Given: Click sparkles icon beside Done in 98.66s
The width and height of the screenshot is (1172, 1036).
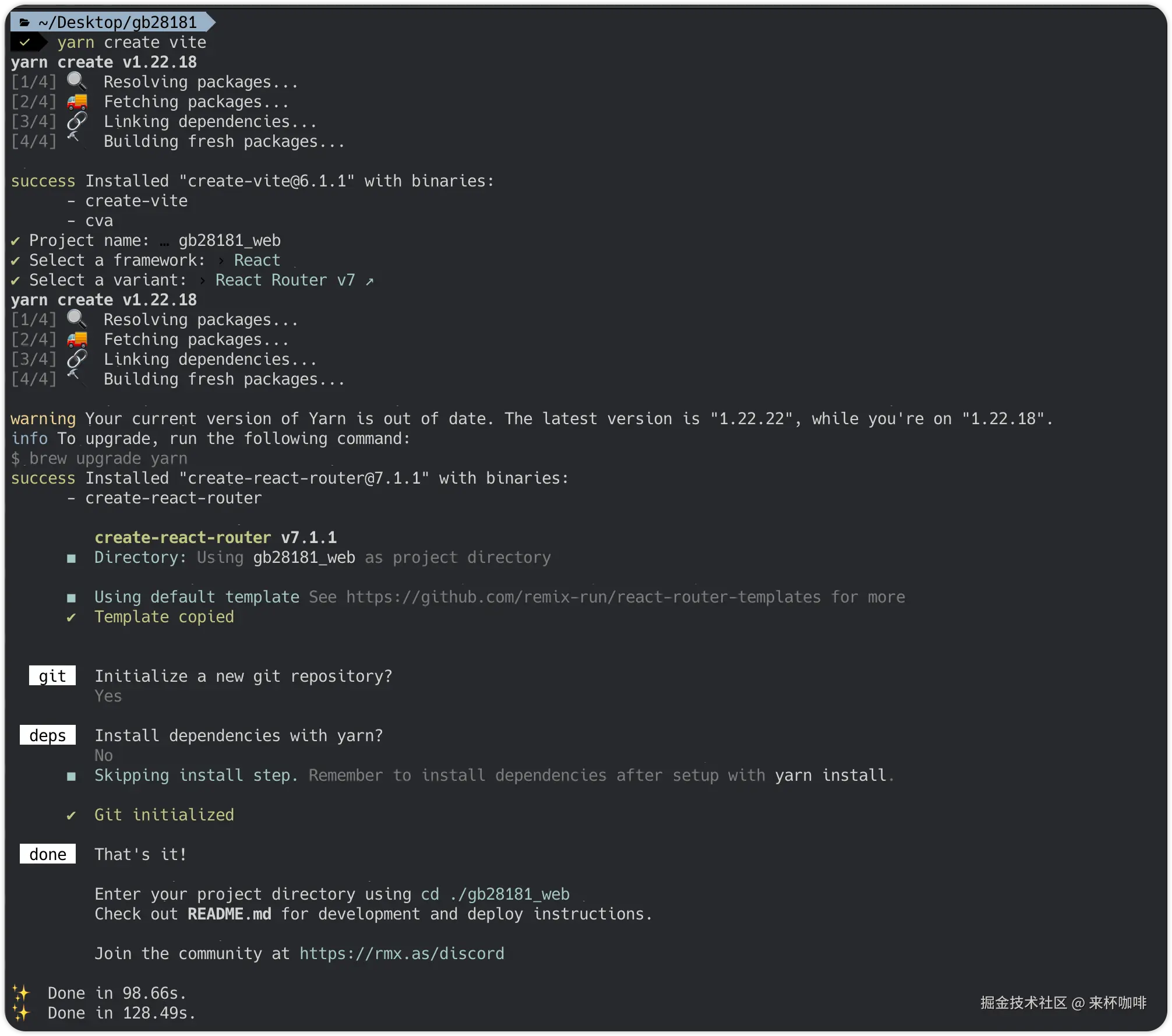Looking at the screenshot, I should click(21, 993).
